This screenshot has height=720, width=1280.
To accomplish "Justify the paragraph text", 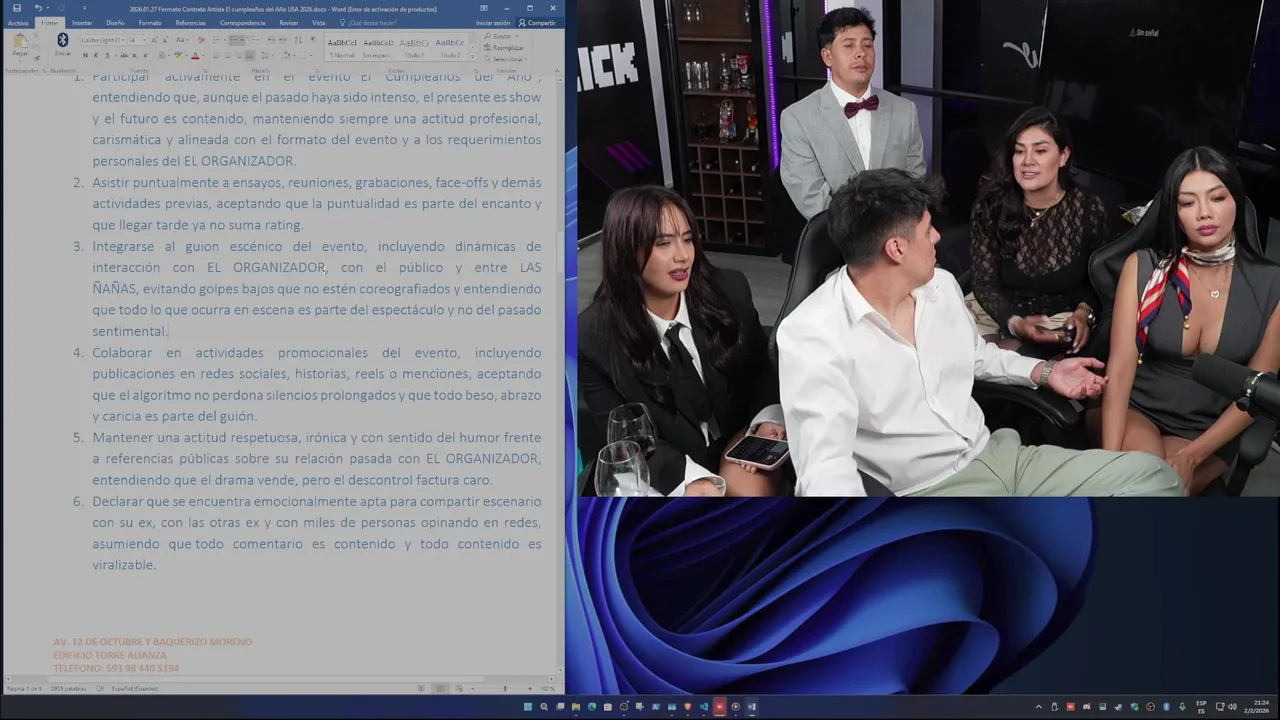I will click(250, 55).
